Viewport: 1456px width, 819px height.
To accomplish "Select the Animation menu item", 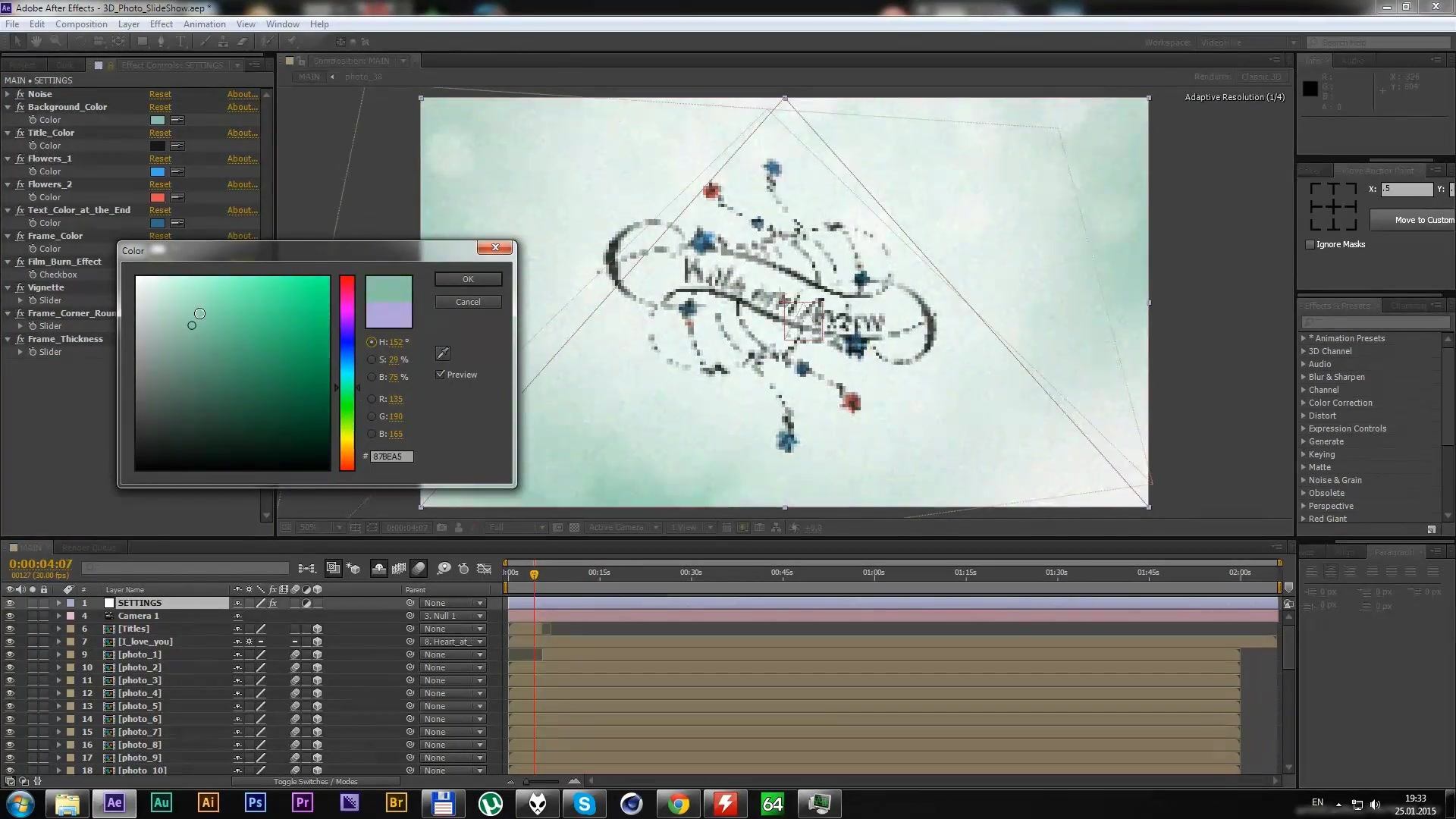I will [x=204, y=24].
